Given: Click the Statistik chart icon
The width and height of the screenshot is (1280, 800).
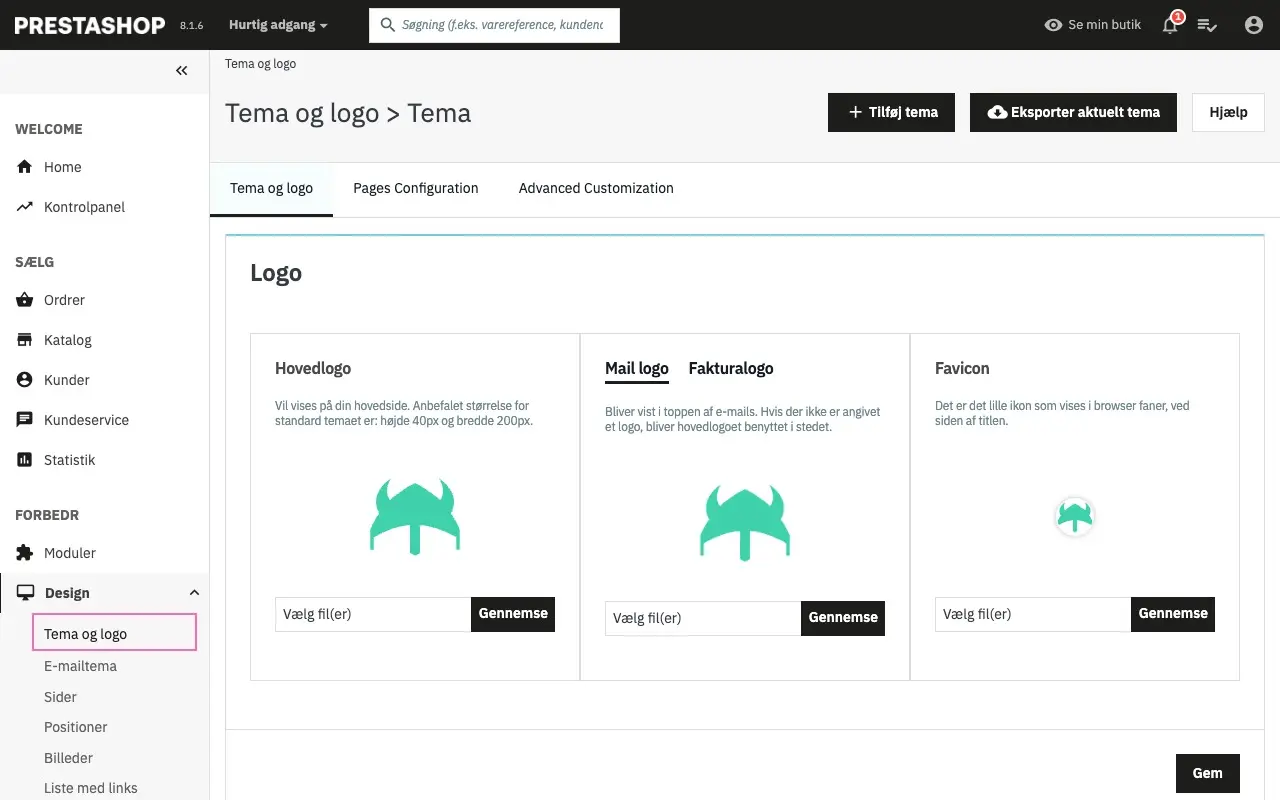Looking at the screenshot, I should pos(25,460).
